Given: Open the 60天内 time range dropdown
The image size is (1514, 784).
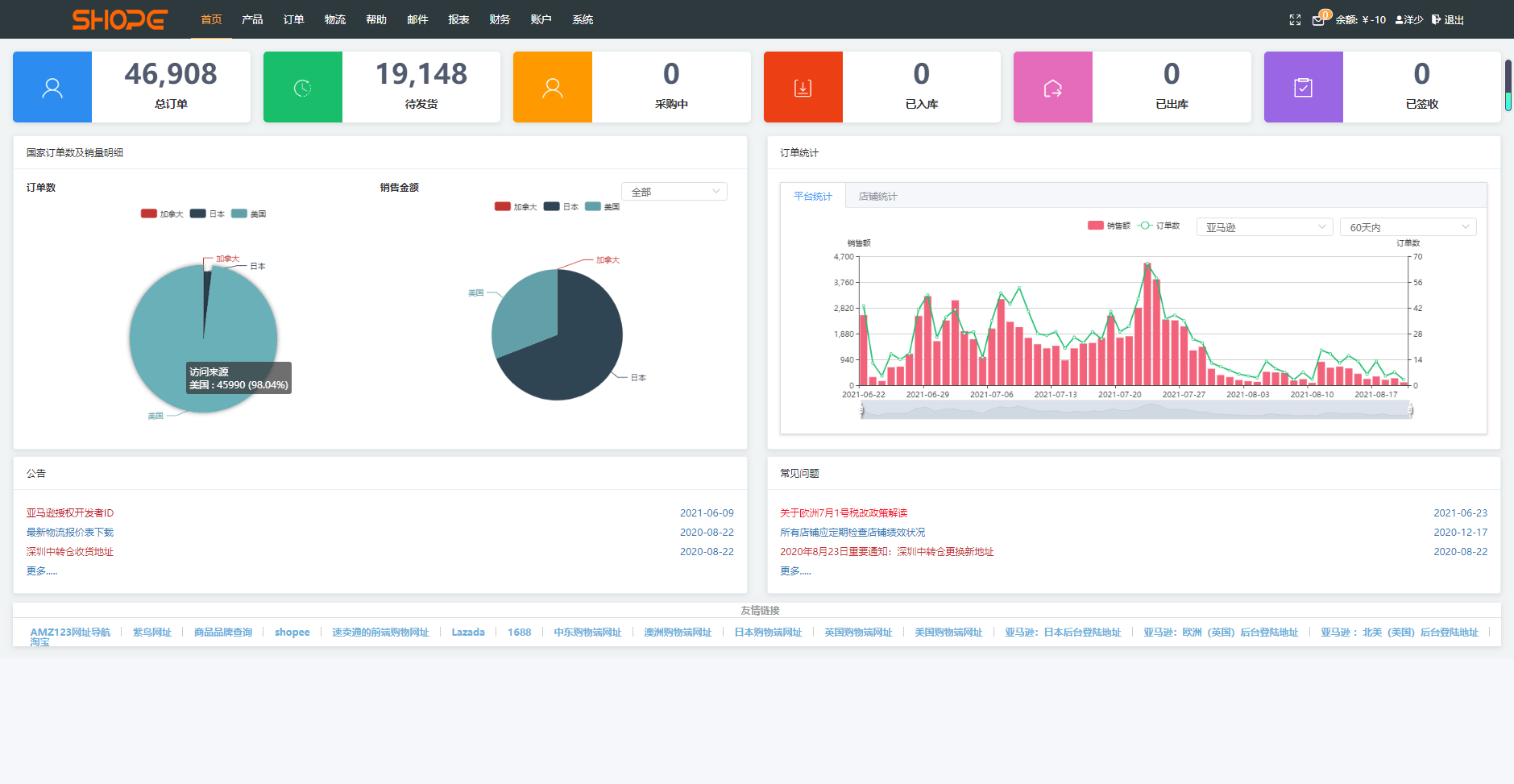Looking at the screenshot, I should [x=1407, y=227].
